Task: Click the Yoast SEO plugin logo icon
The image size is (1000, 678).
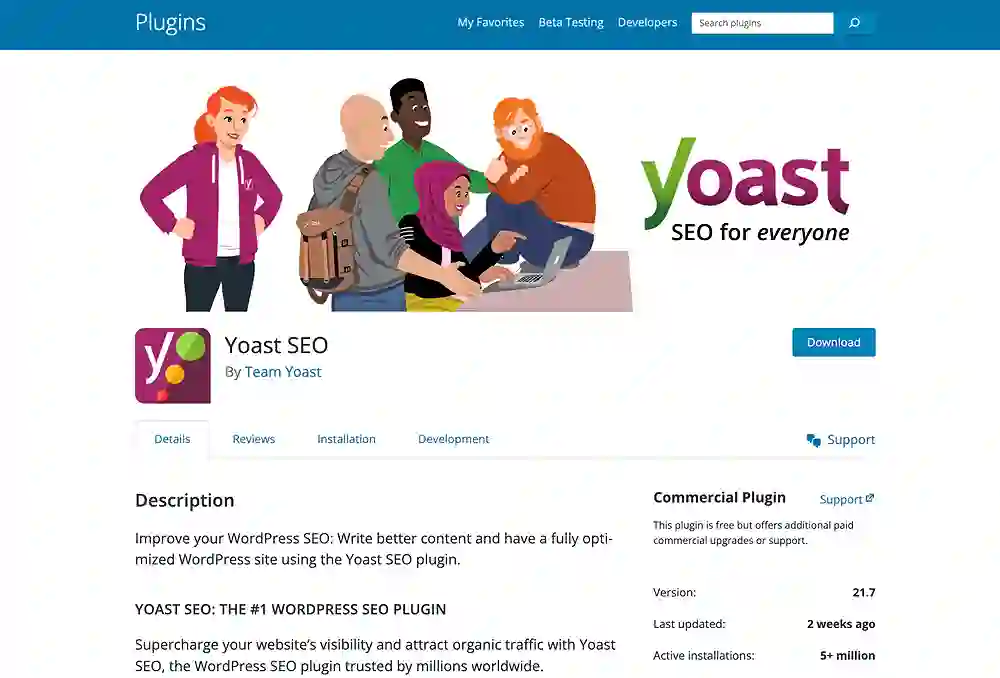Action: pyautogui.click(x=173, y=365)
